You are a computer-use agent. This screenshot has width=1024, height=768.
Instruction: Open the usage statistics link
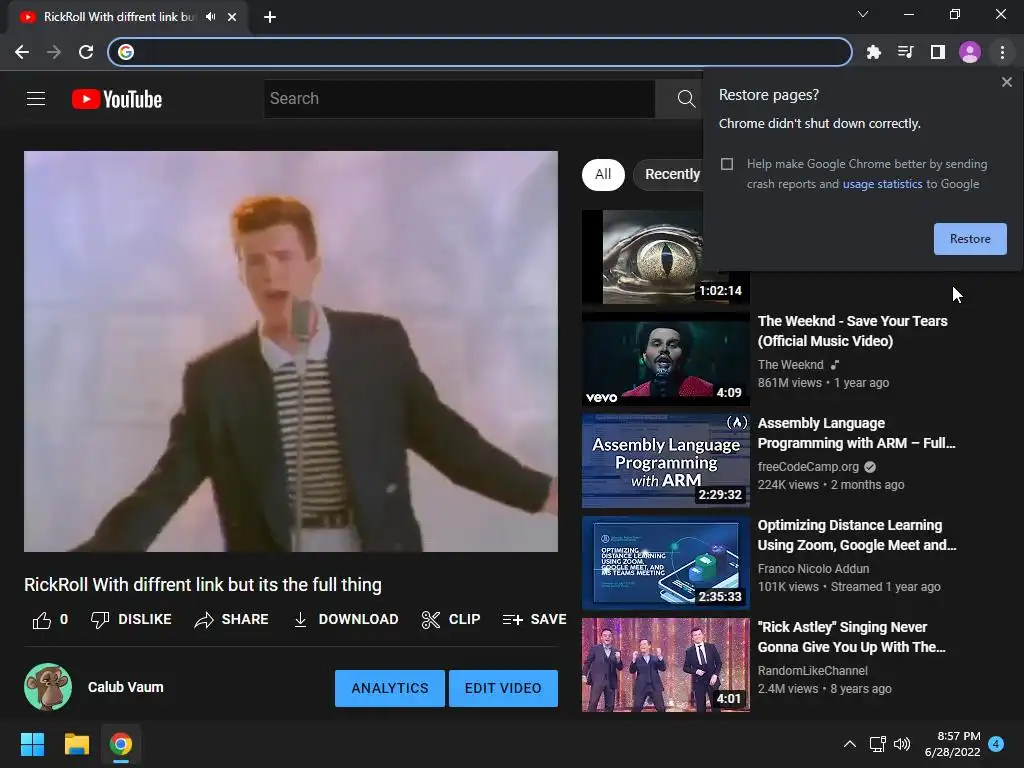coord(882,184)
